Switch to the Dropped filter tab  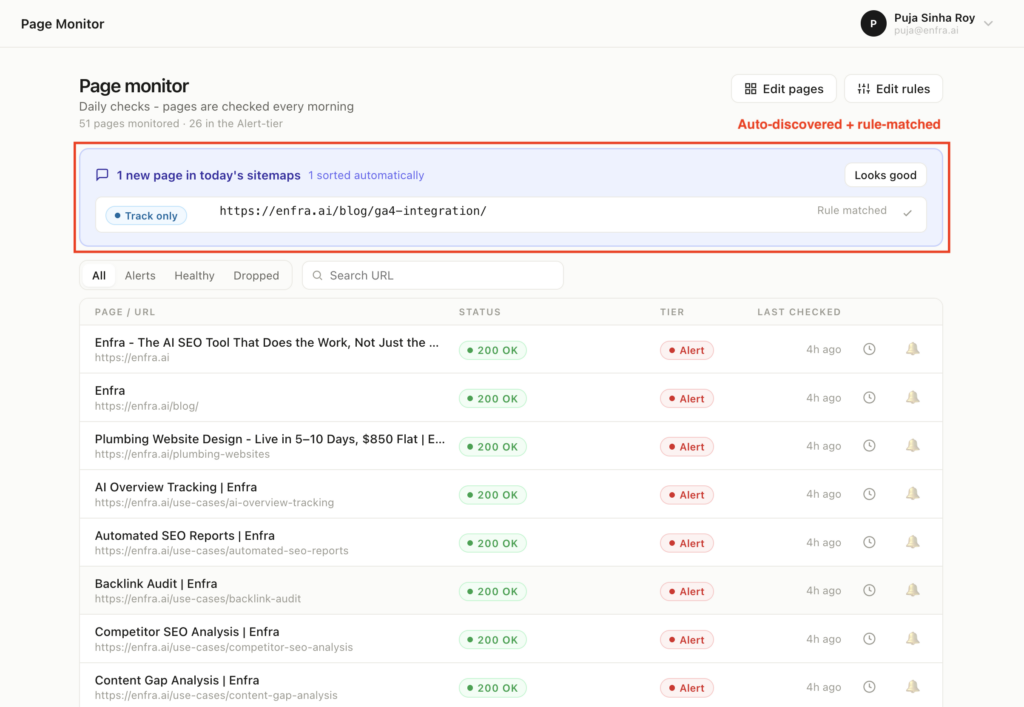(x=256, y=275)
